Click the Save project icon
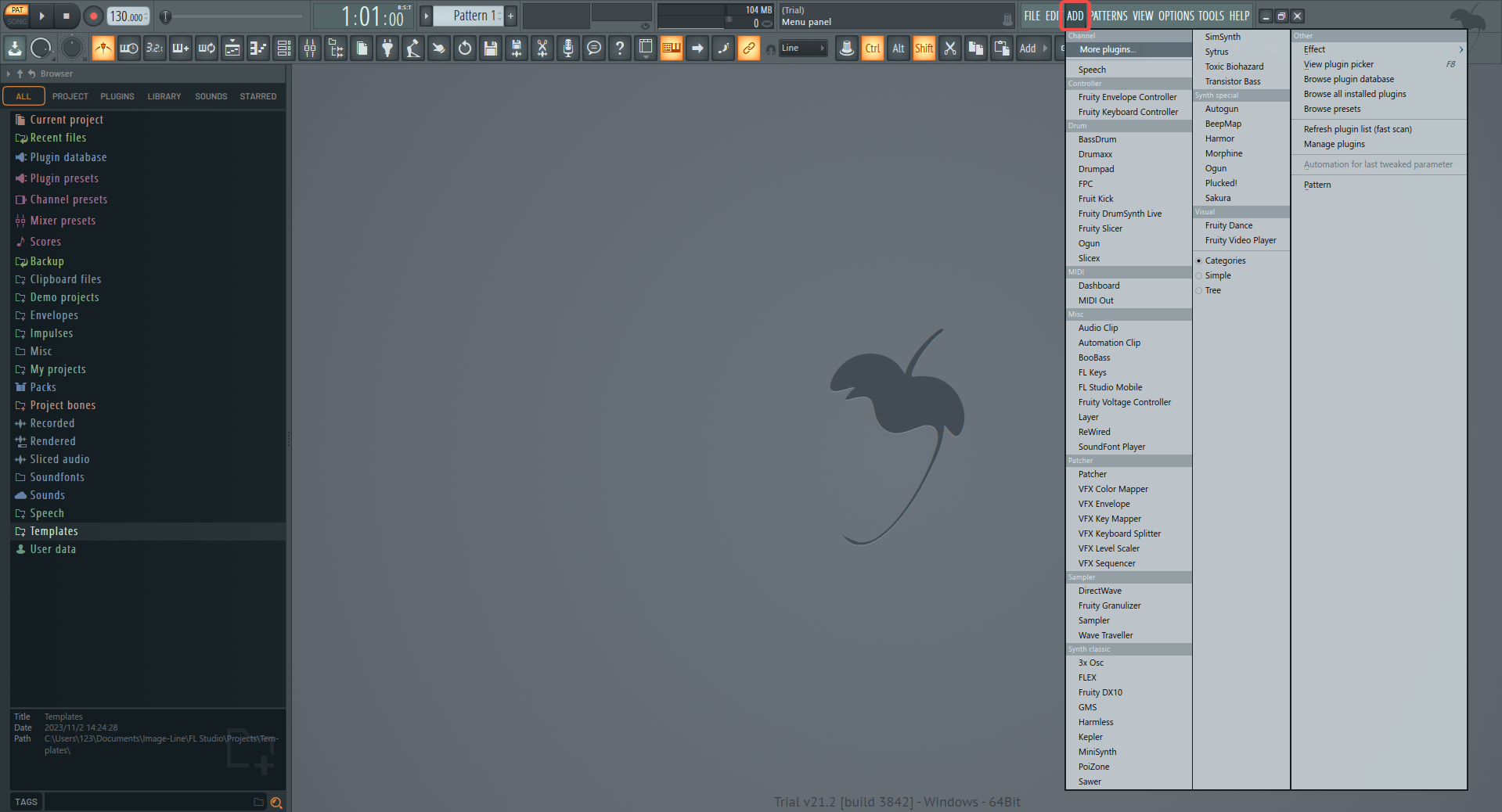The image size is (1502, 812). point(489,49)
